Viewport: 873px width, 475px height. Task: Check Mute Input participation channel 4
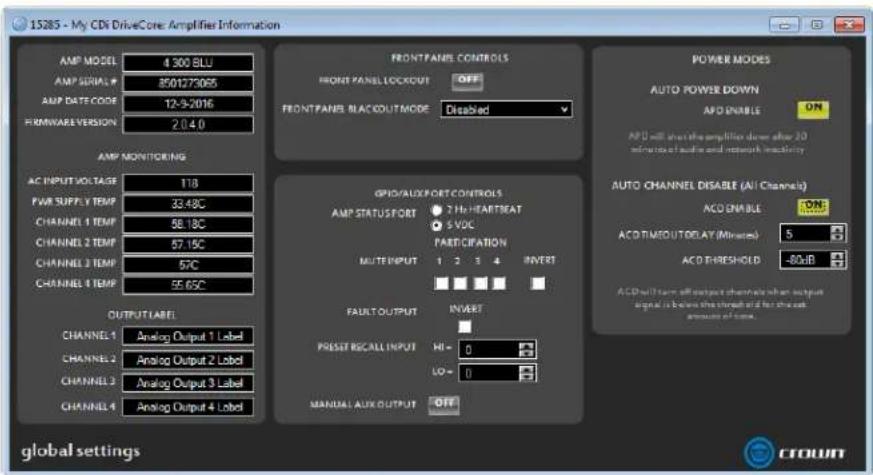tap(499, 283)
